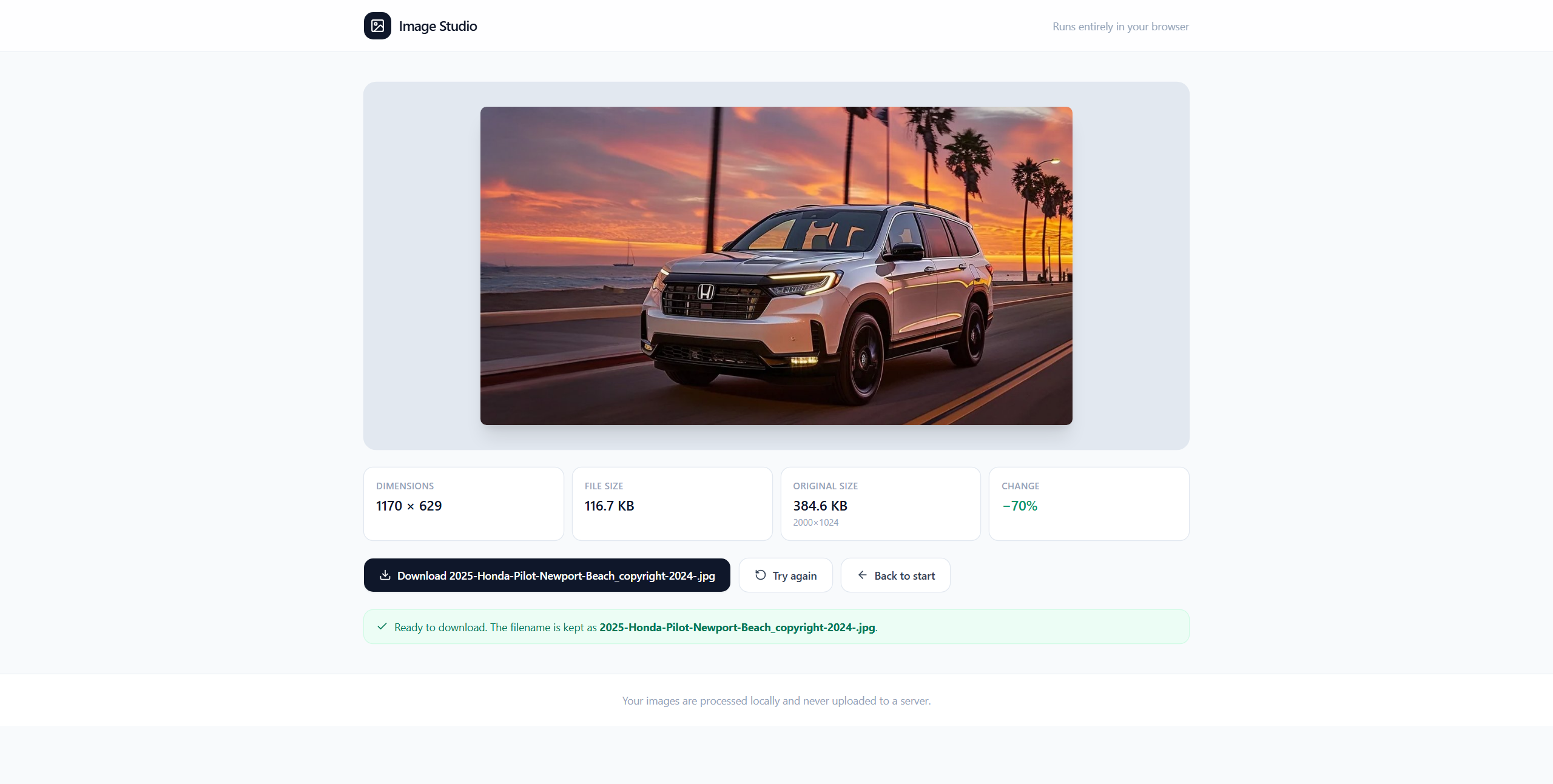Image resolution: width=1553 pixels, height=784 pixels.
Task: Download 2025-Honda-Pilot-Newport-Beach_copyright-2024-.jpg
Action: 547,575
